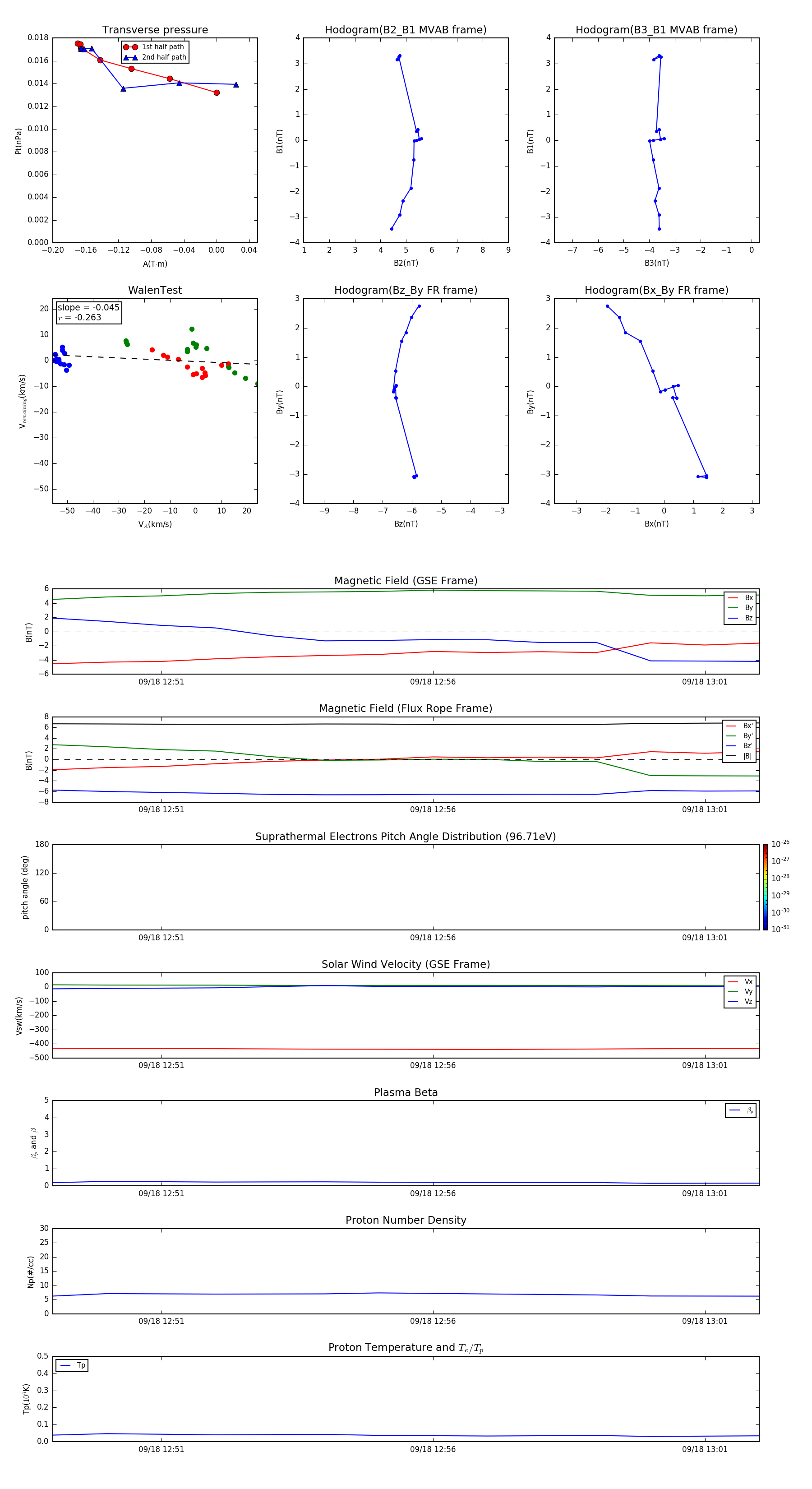Click the 'B2(nT)' x-axis label
The width and height of the screenshot is (812, 1489).
406,263
